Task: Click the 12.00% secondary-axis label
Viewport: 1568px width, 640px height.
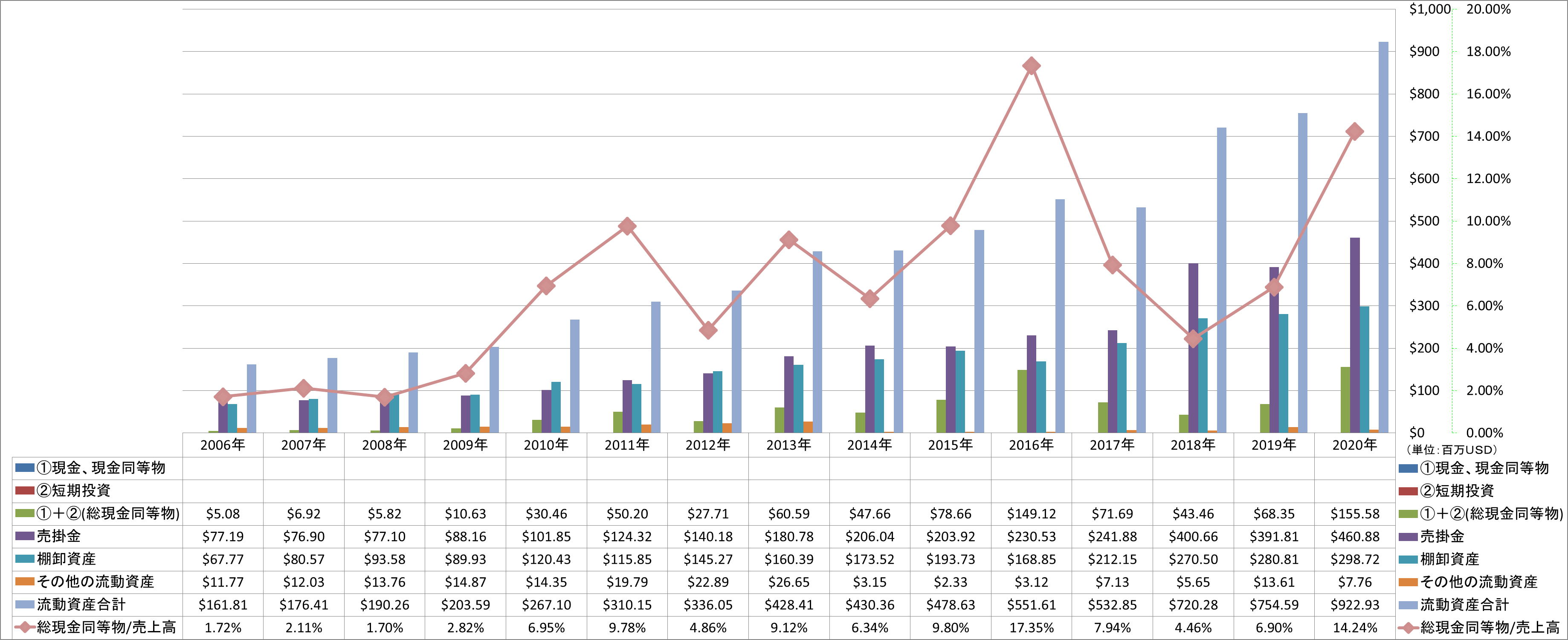Action: tap(1488, 178)
